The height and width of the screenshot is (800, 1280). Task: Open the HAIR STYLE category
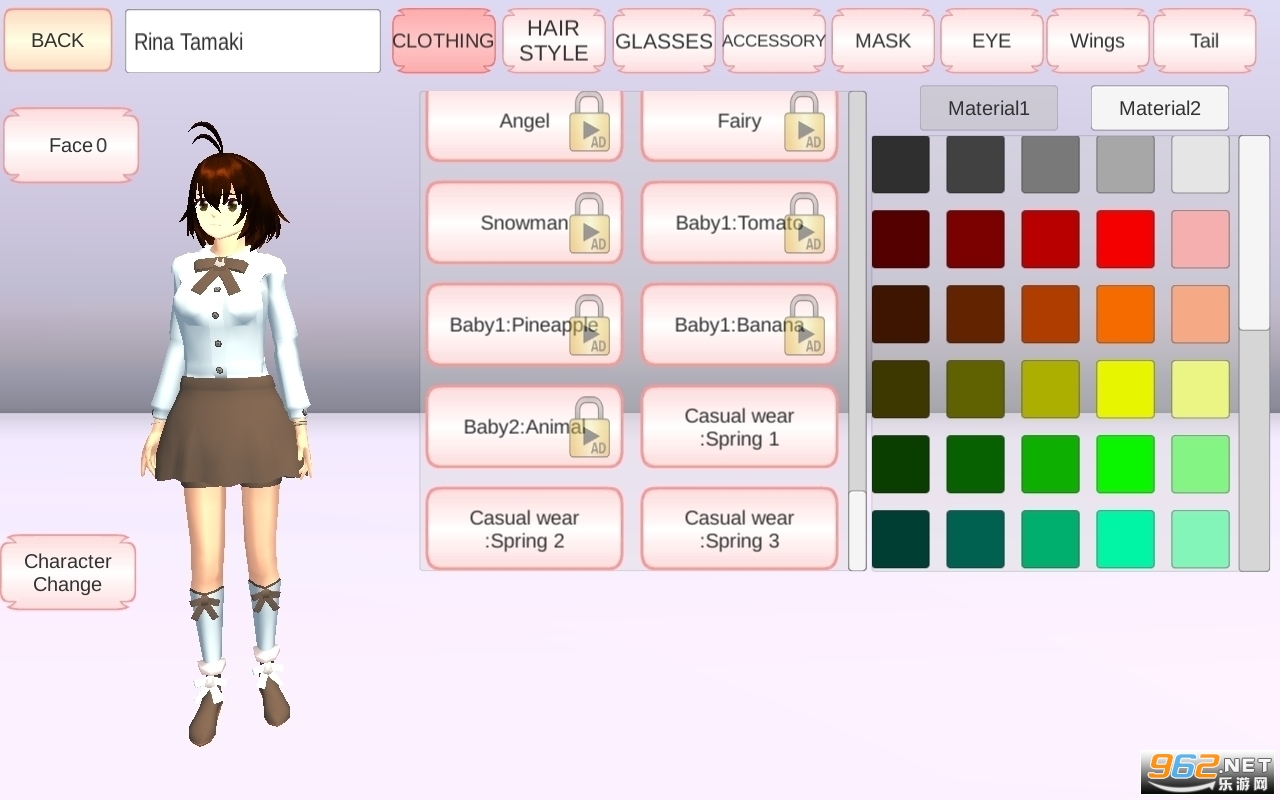554,41
